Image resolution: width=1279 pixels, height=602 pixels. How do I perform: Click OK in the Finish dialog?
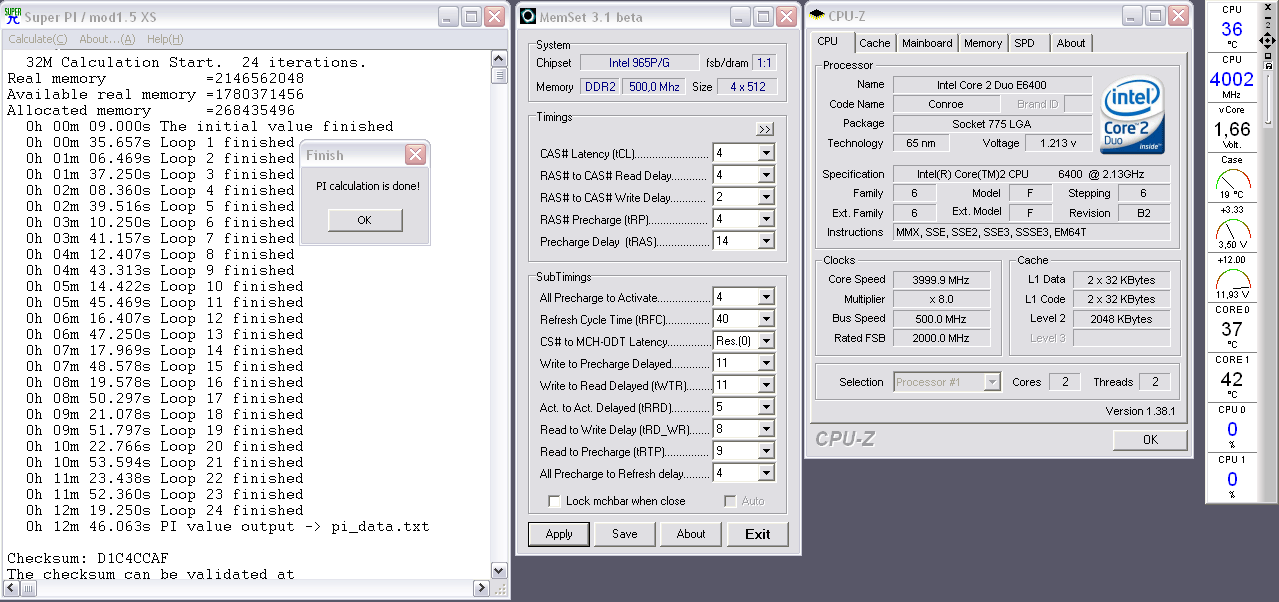(x=365, y=220)
